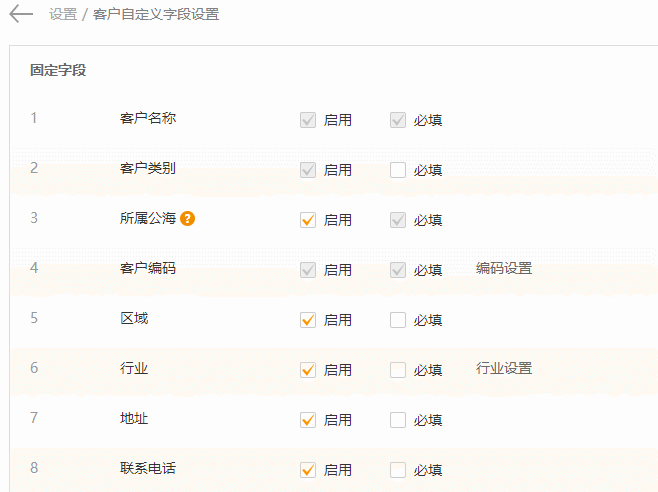Check 必填 for 区域 field

click(x=398, y=320)
